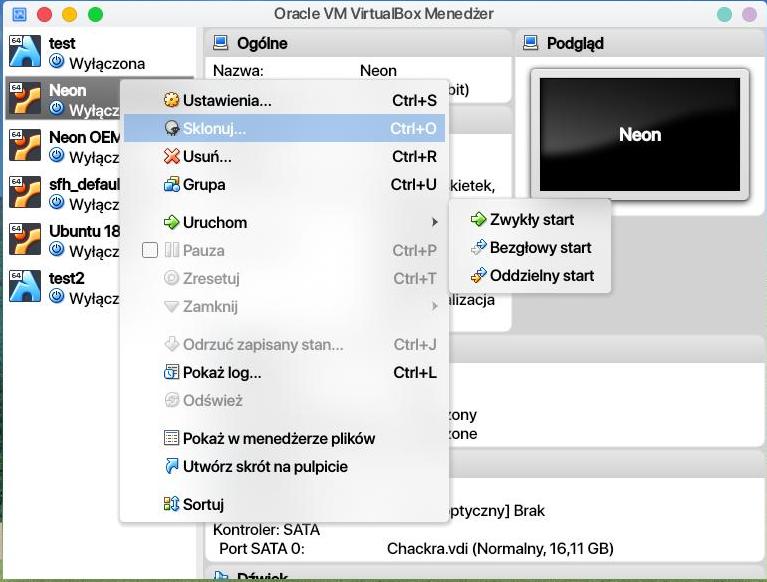This screenshot has height=582, width=767.
Task: Click the Ustawienia gear icon
Action: (171, 100)
